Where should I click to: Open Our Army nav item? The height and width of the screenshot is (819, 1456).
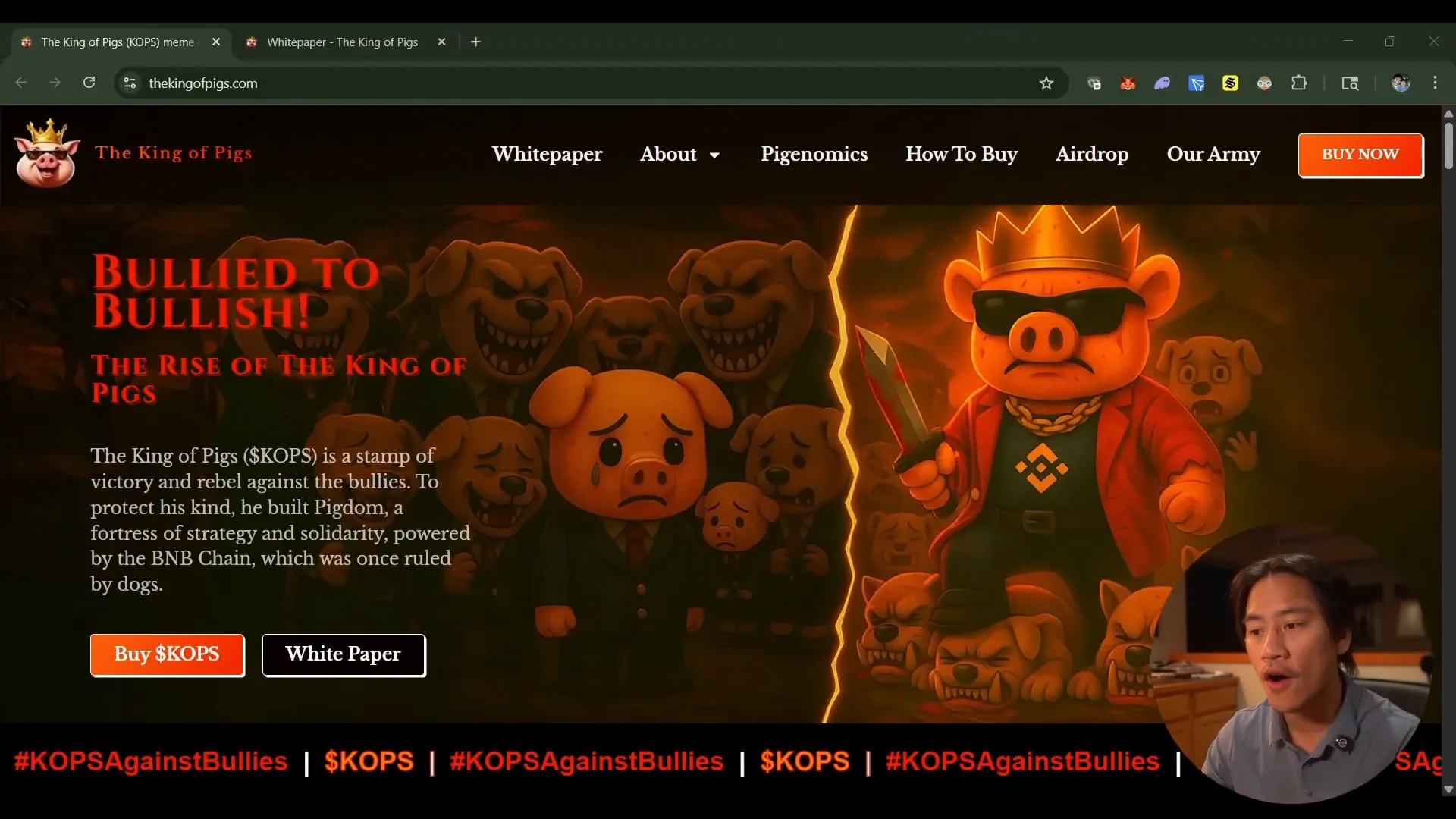[x=1213, y=154]
